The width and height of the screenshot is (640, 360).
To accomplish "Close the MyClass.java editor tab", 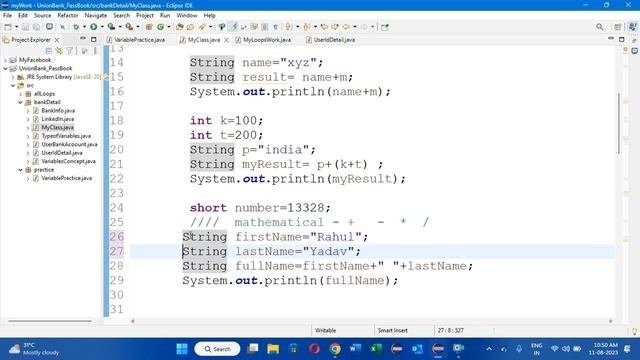I will [x=226, y=40].
